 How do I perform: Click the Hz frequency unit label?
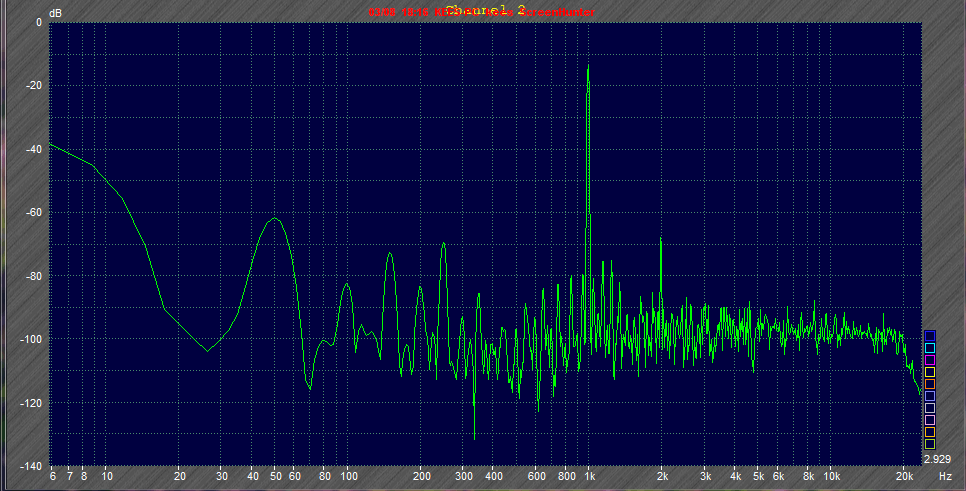(x=945, y=476)
